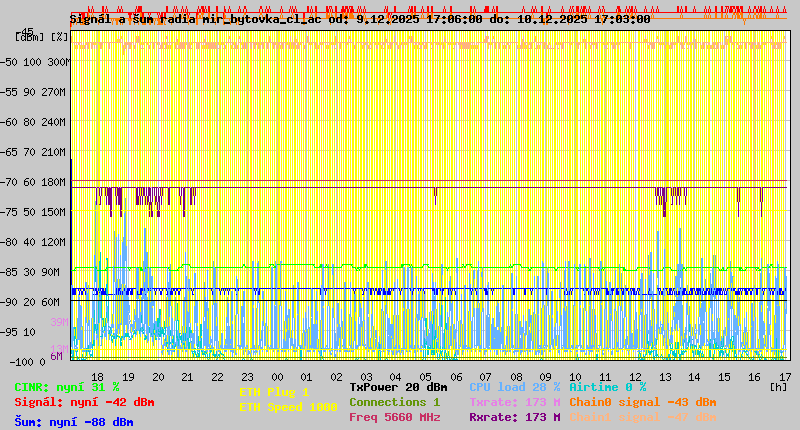Click the '23' hour tick on the time axis
Image resolution: width=800 pixels, height=430 pixels.
(x=247, y=377)
